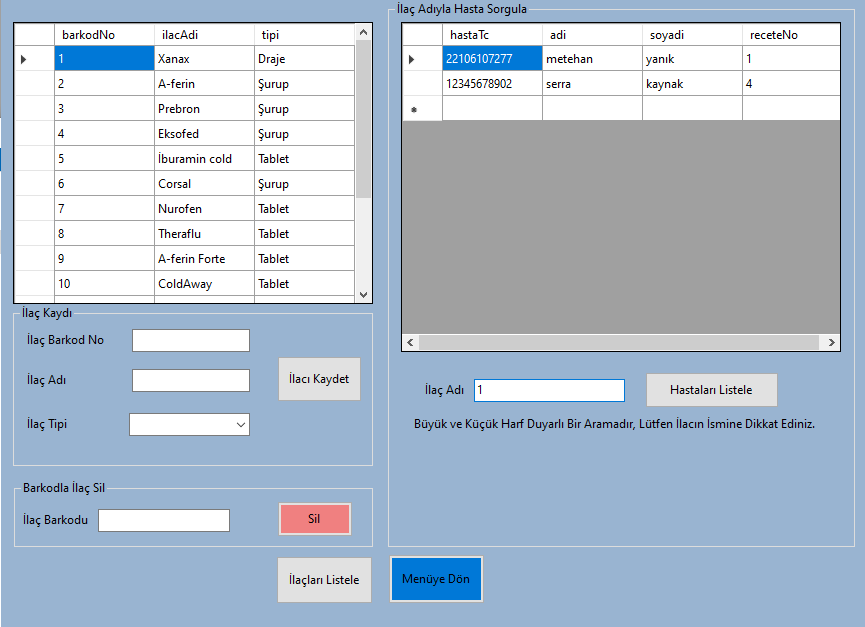Click the İlaçları Listele button
The height and width of the screenshot is (627, 865).
click(324, 579)
